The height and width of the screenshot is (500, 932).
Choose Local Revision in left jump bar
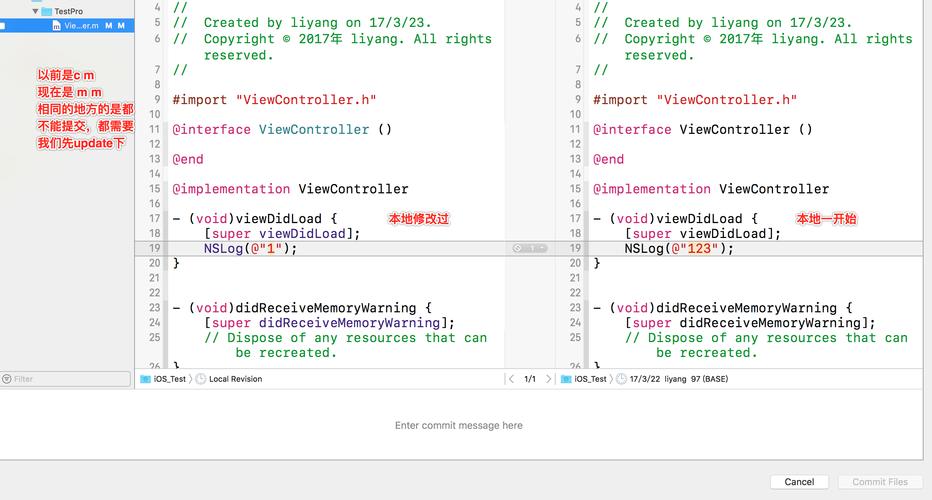[235, 379]
